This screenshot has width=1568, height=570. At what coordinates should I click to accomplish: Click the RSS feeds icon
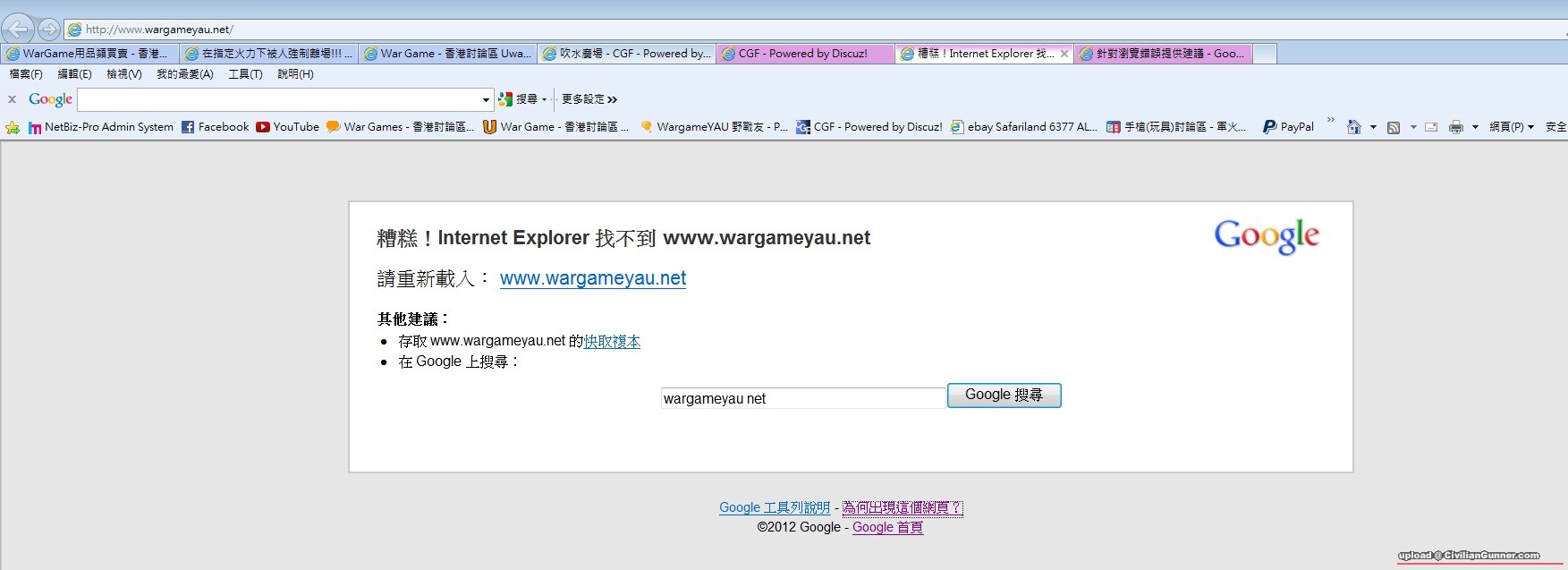[1393, 128]
